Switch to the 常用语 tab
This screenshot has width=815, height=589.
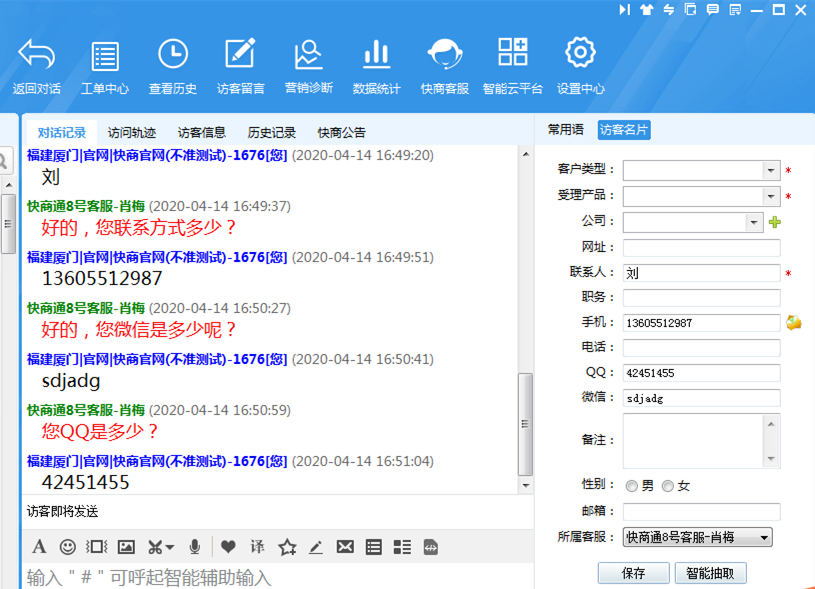[x=565, y=130]
